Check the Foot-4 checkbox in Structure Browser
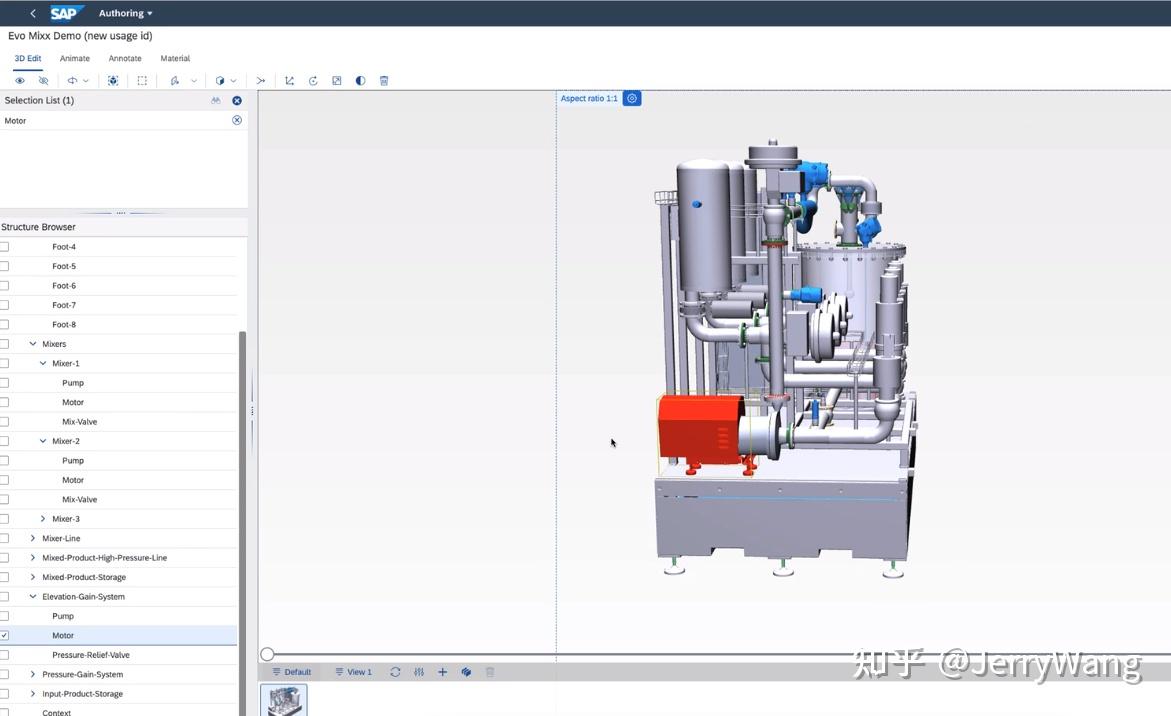 point(5,246)
